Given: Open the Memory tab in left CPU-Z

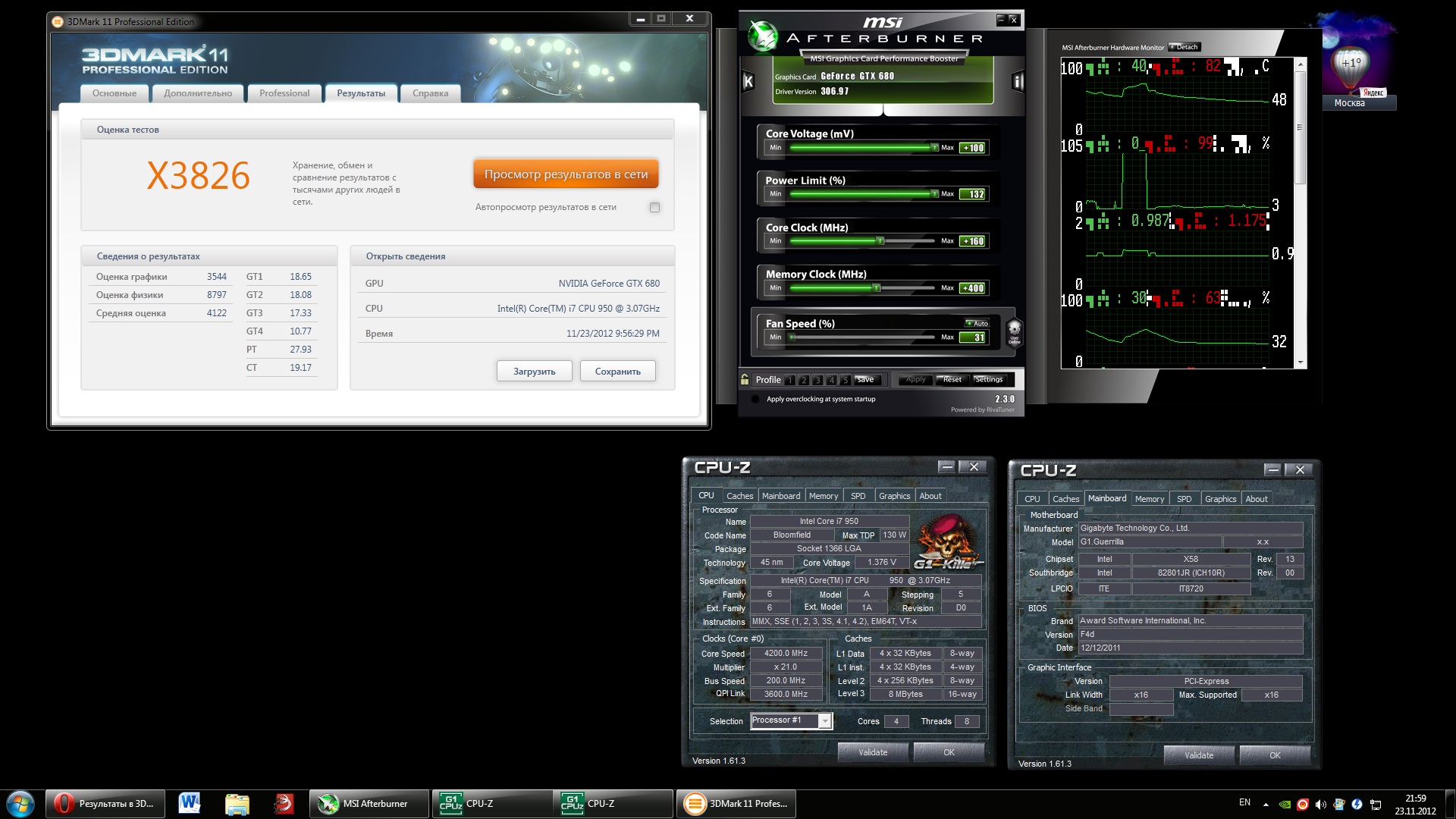Looking at the screenshot, I should (824, 496).
